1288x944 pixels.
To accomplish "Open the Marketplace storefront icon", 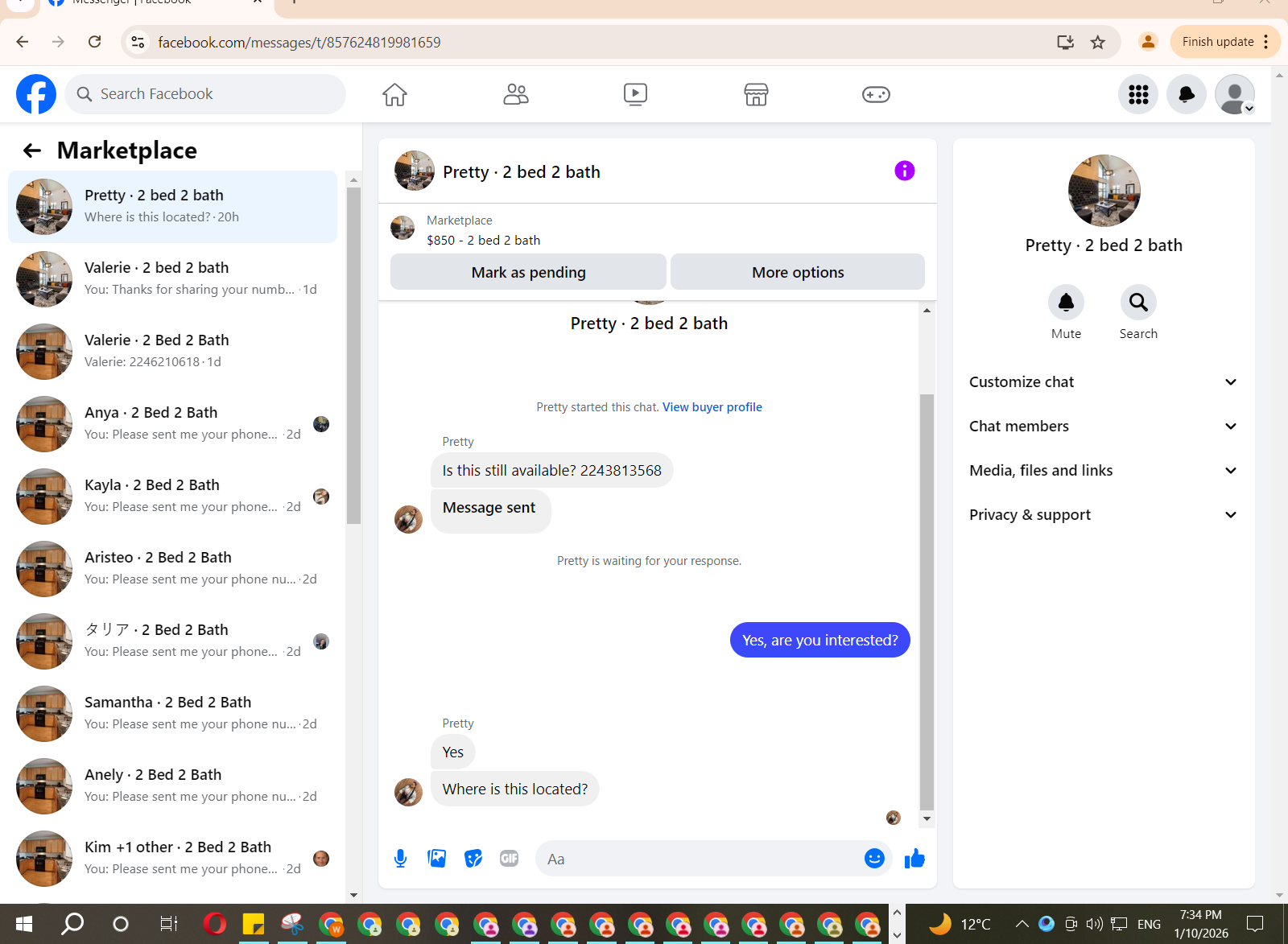I will point(756,94).
